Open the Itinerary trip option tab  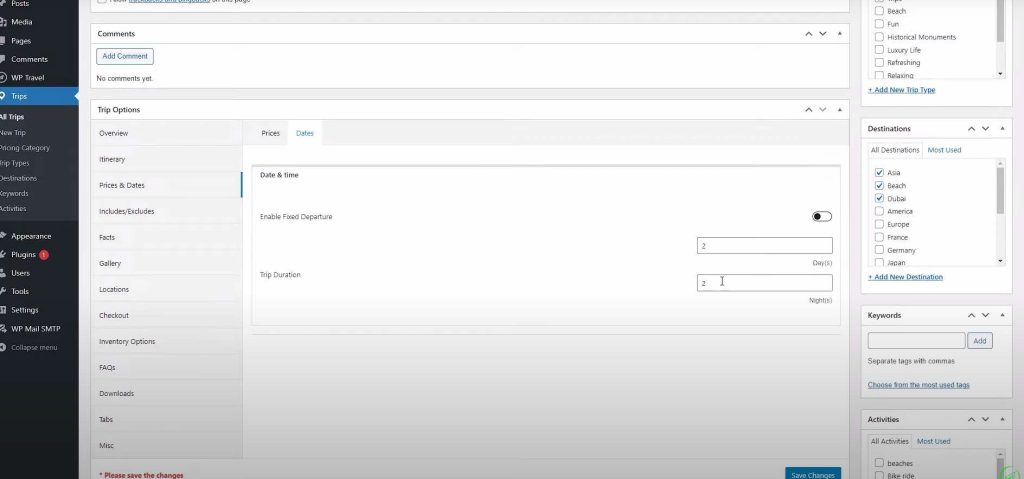tap(166, 159)
